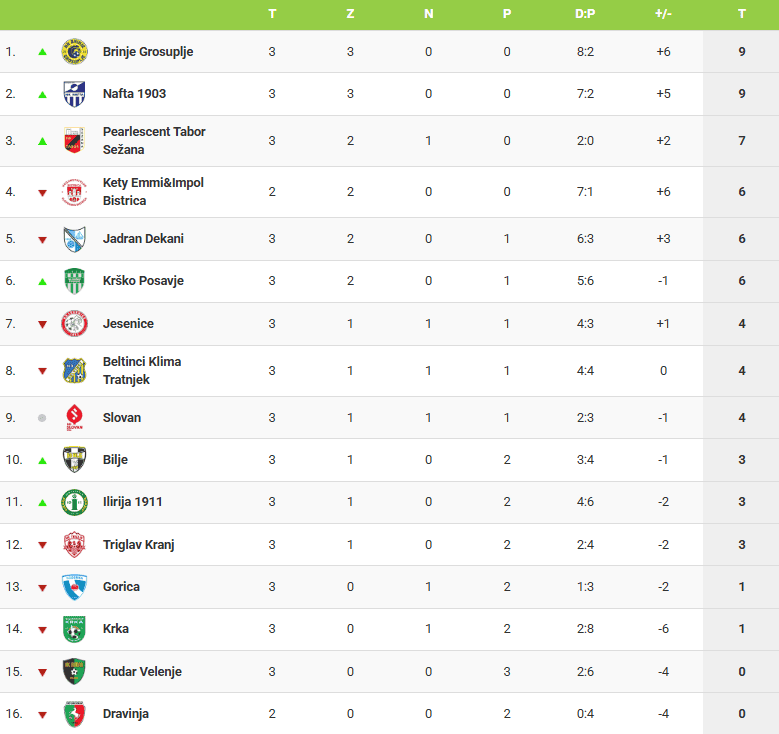The height and width of the screenshot is (734, 779).
Task: Click the +/- goal difference column header
Action: pyautogui.click(x=663, y=14)
